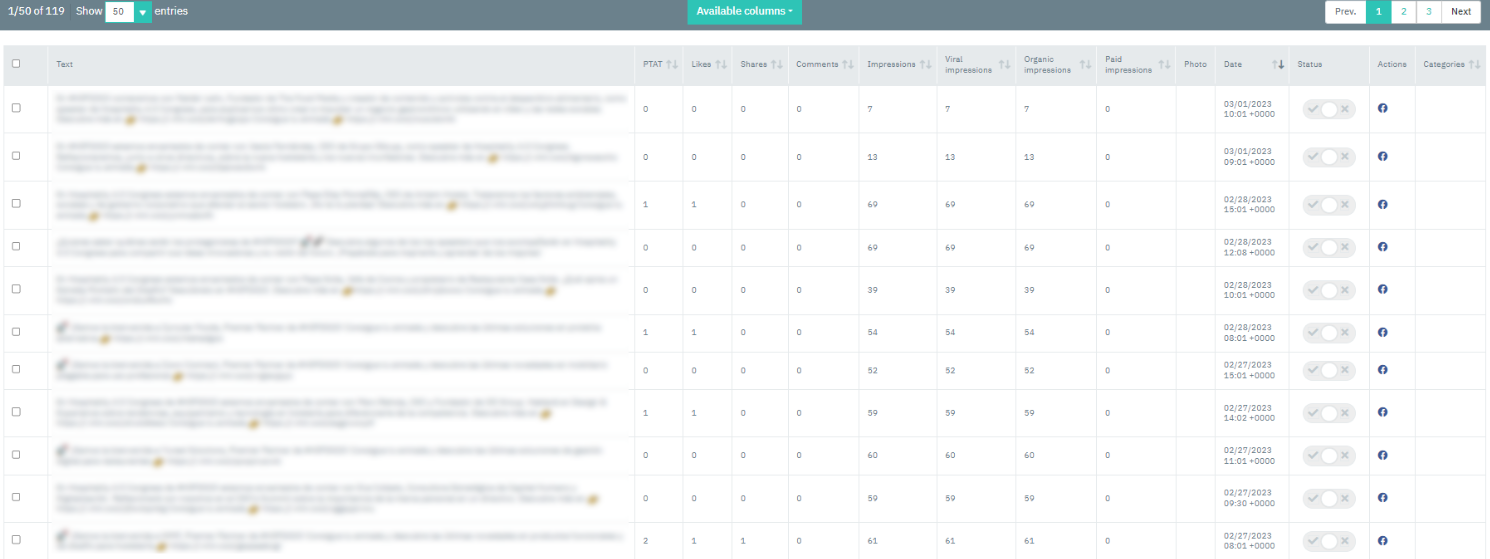The image size is (1490, 559).
Task: Click Facebook icon in 02/28/2023 12:08 row
Action: click(x=1382, y=246)
